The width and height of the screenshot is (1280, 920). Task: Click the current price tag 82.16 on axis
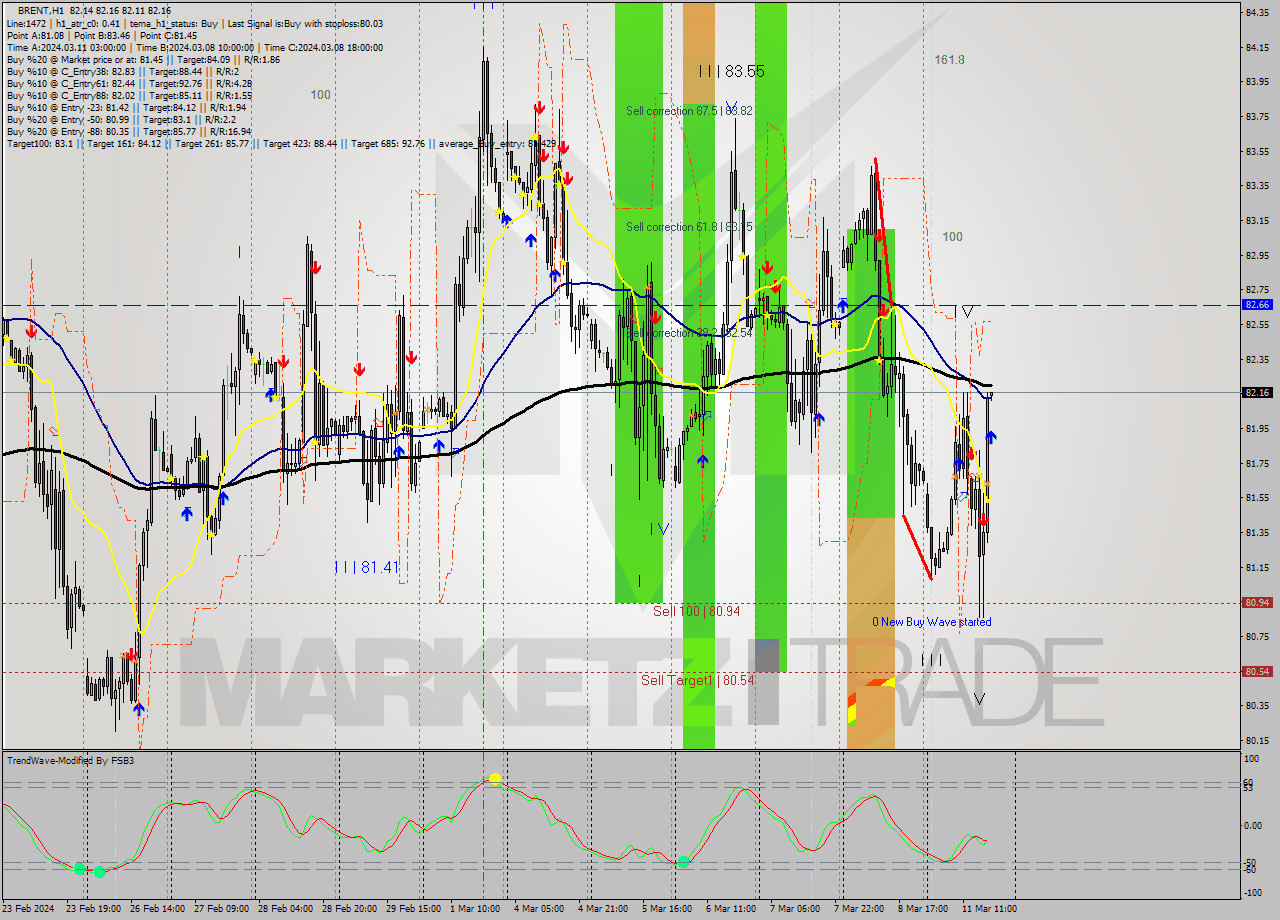pos(1257,393)
